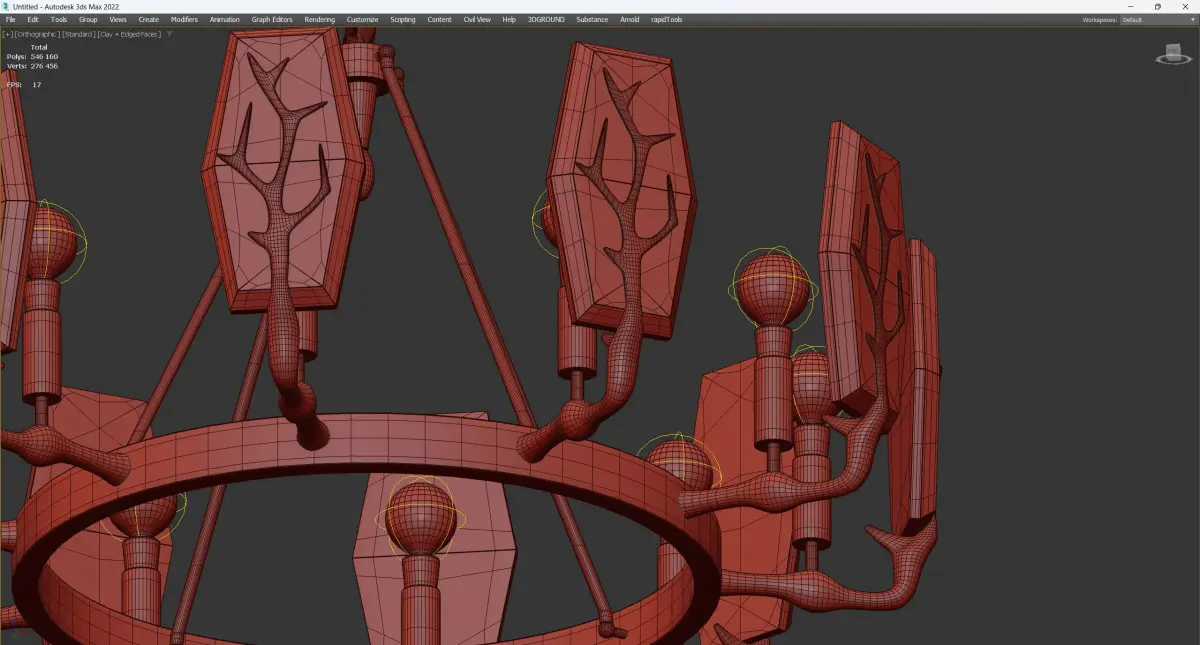Open the Content menu
This screenshot has width=1200, height=645.
point(440,19)
